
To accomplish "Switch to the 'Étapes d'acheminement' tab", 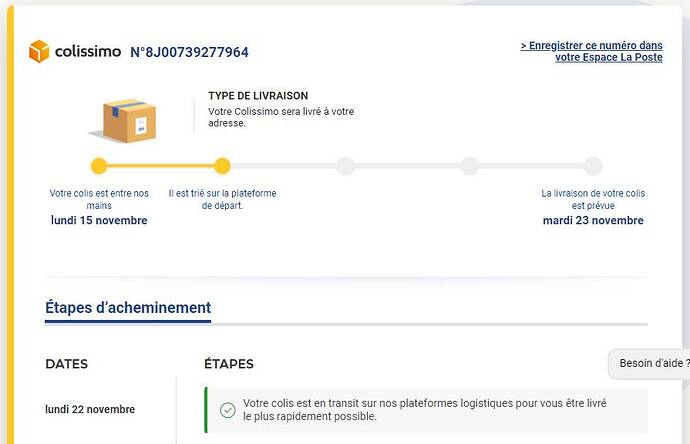I will pyautogui.click(x=128, y=308).
